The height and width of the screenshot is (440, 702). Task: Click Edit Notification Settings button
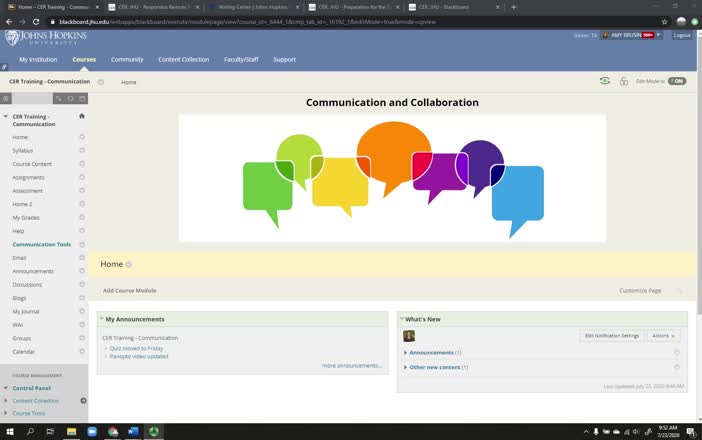tap(612, 336)
